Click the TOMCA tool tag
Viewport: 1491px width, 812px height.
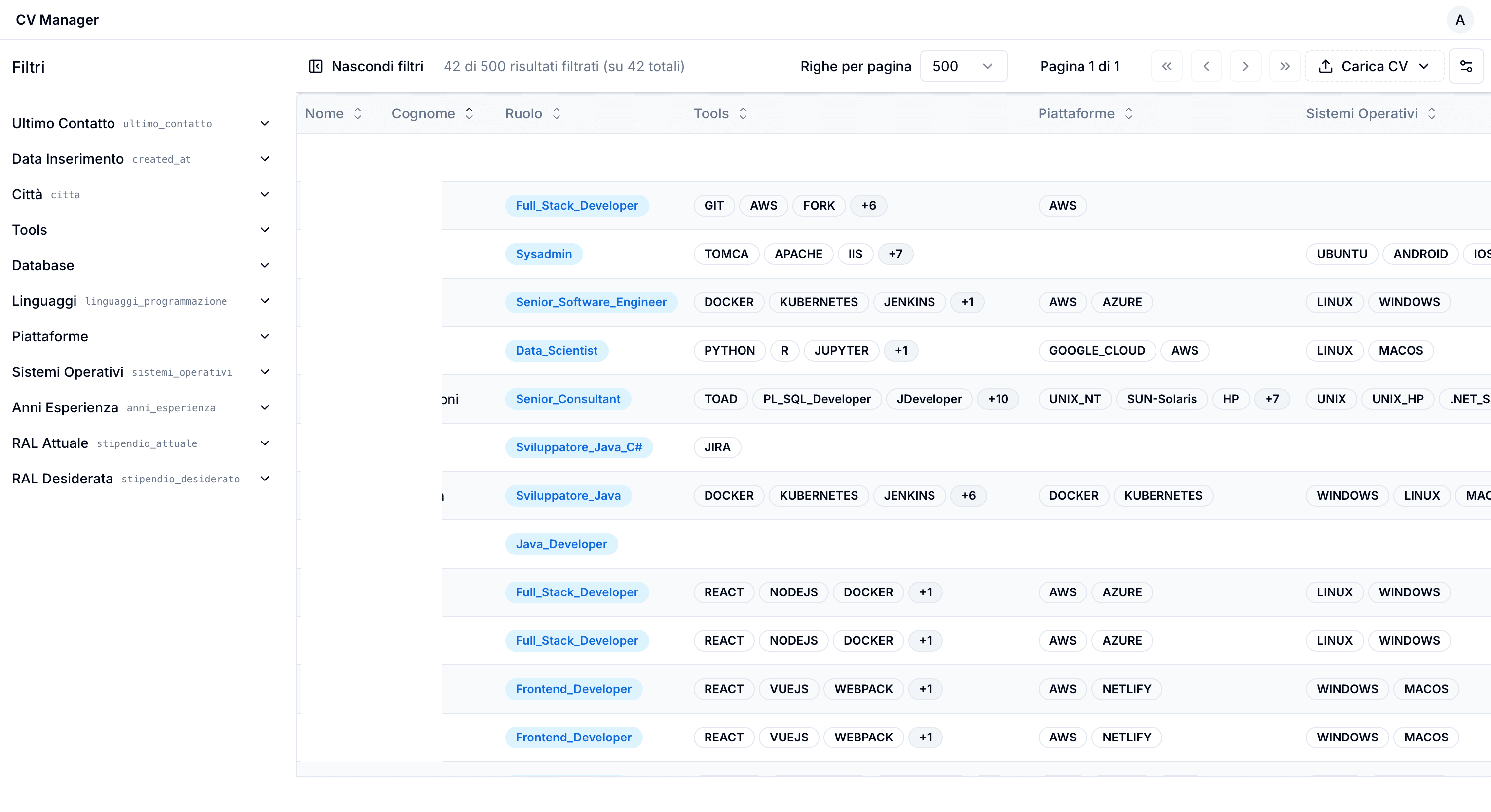click(726, 254)
